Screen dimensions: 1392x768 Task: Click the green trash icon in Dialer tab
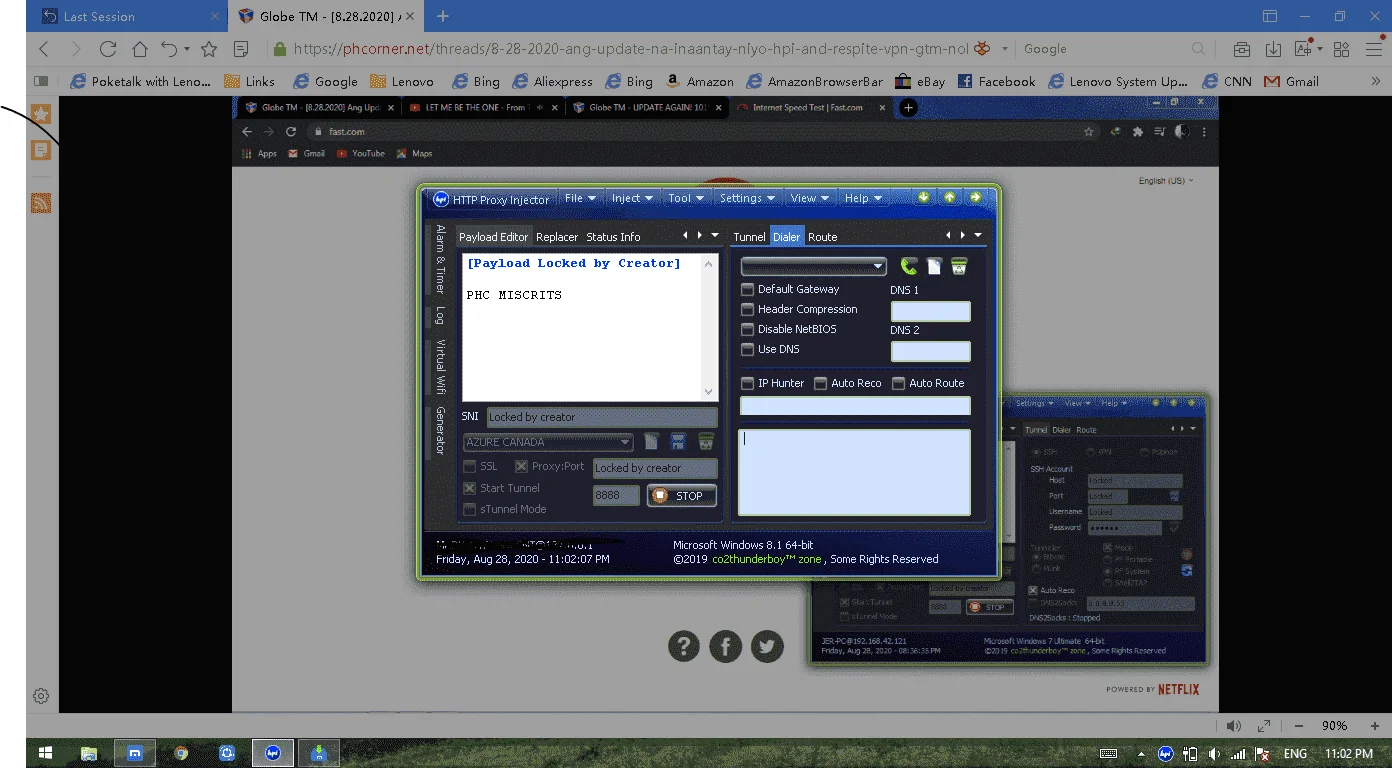click(x=959, y=266)
